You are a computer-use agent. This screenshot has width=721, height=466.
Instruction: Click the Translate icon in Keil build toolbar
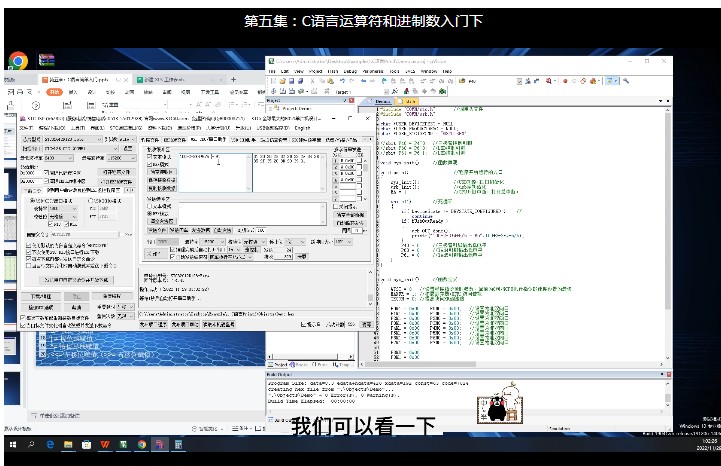click(274, 91)
